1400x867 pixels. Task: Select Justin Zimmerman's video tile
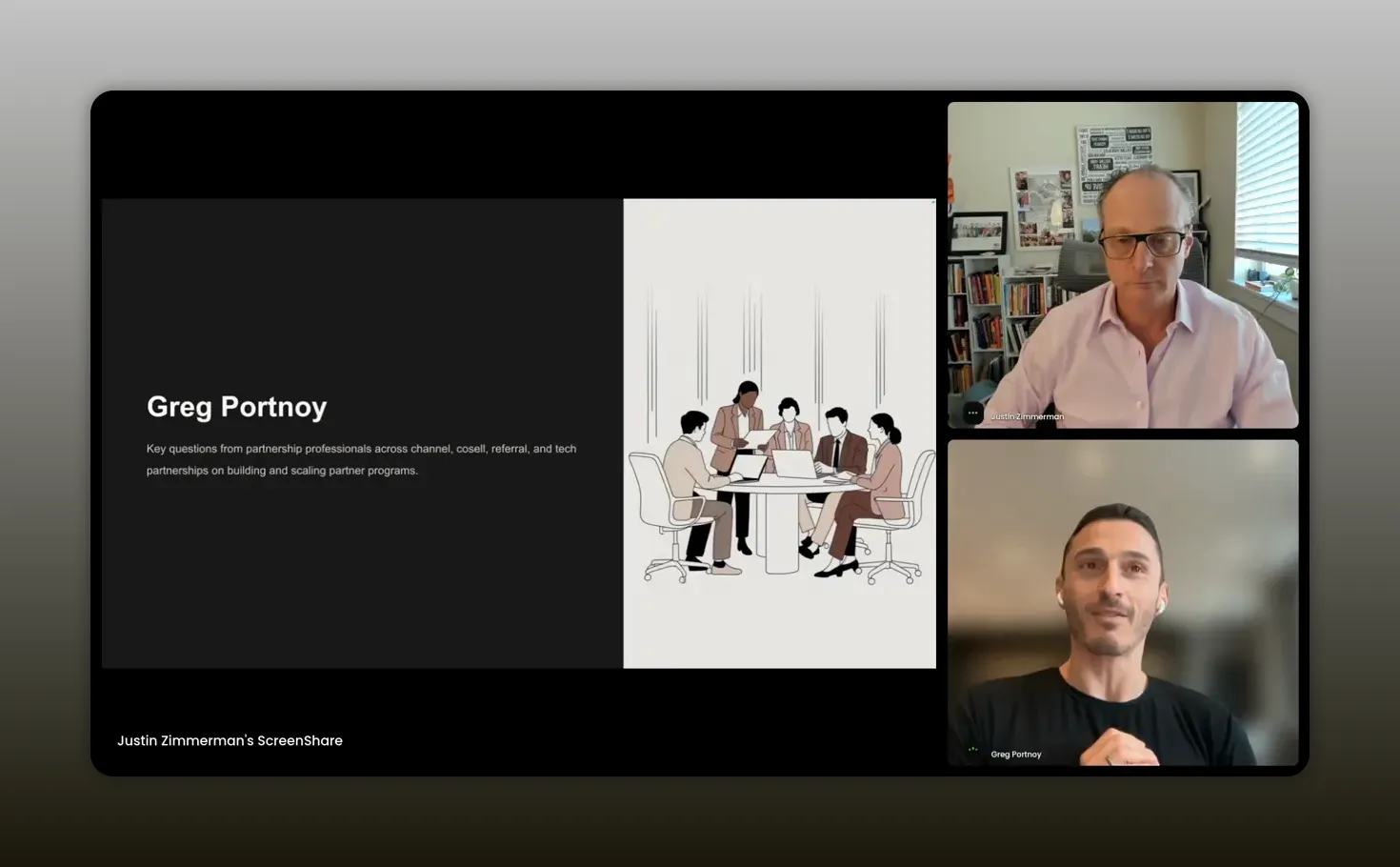coord(1122,264)
